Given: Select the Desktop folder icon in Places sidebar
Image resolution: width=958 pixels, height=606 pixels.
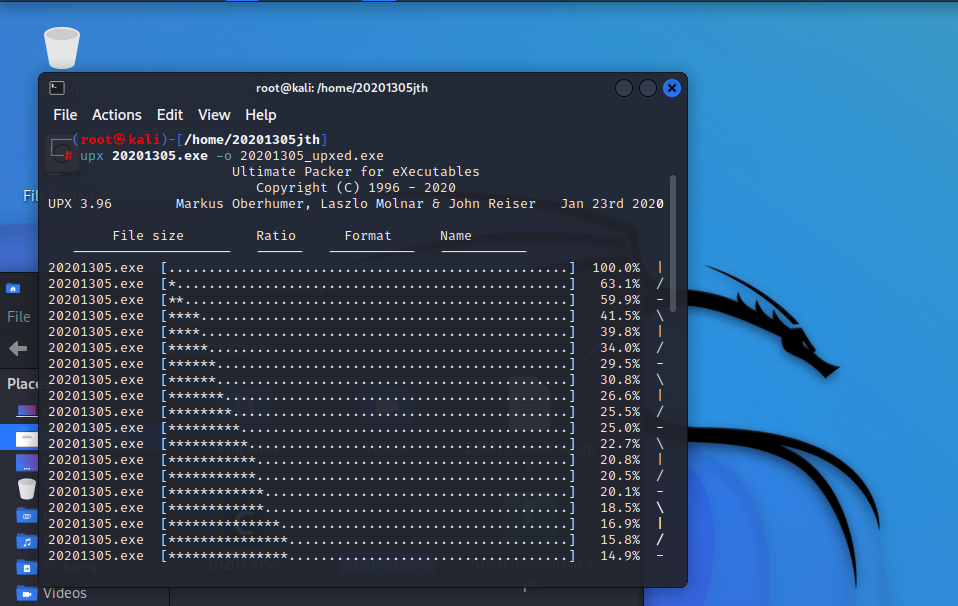Looking at the screenshot, I should (26, 464).
